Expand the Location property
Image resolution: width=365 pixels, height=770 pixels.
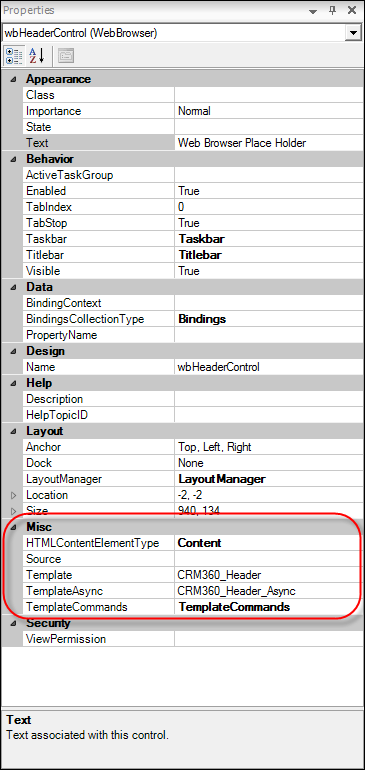pos(13,495)
